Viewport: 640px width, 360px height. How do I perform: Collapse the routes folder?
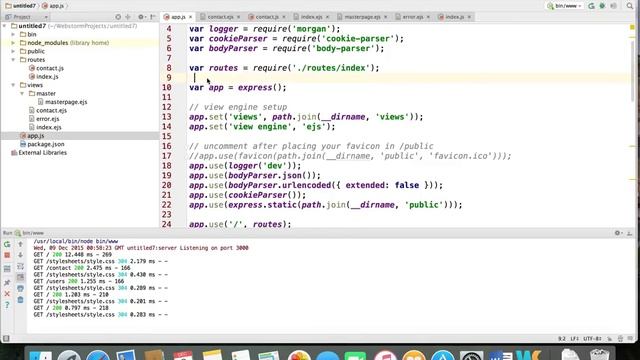13,60
